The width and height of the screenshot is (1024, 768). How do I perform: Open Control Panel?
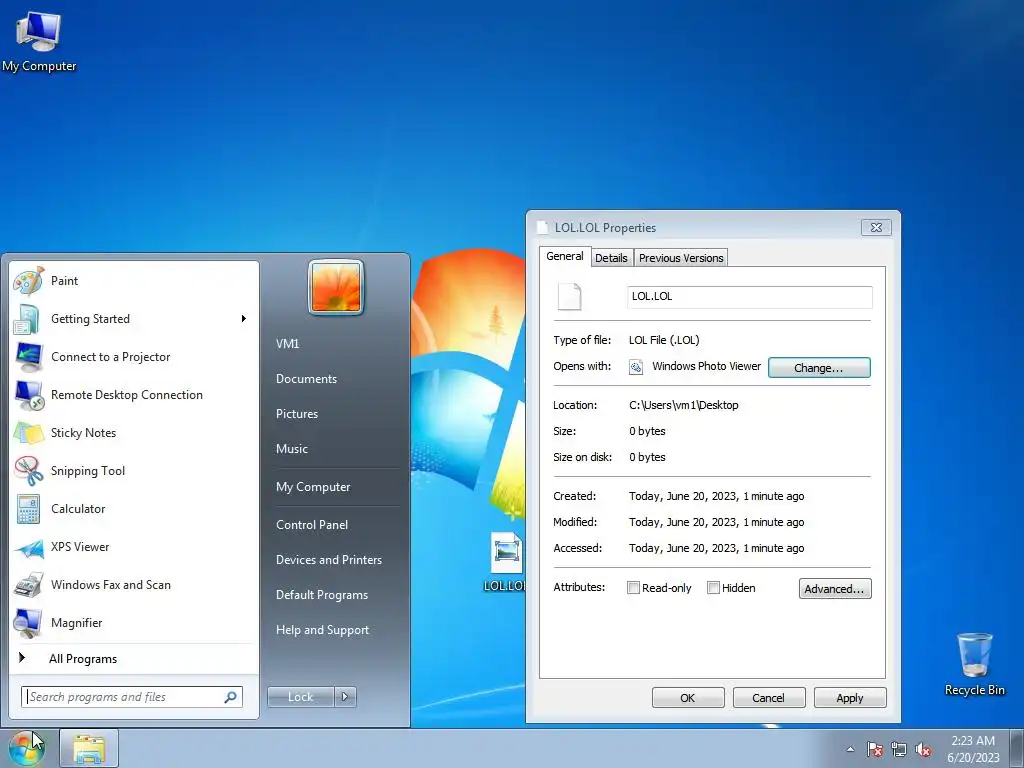[312, 525]
